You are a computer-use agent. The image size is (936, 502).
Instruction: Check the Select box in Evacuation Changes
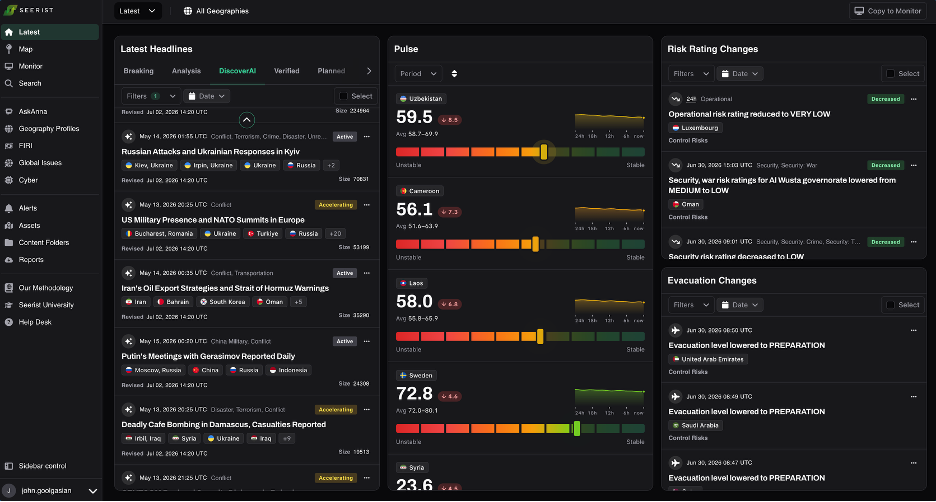point(890,305)
